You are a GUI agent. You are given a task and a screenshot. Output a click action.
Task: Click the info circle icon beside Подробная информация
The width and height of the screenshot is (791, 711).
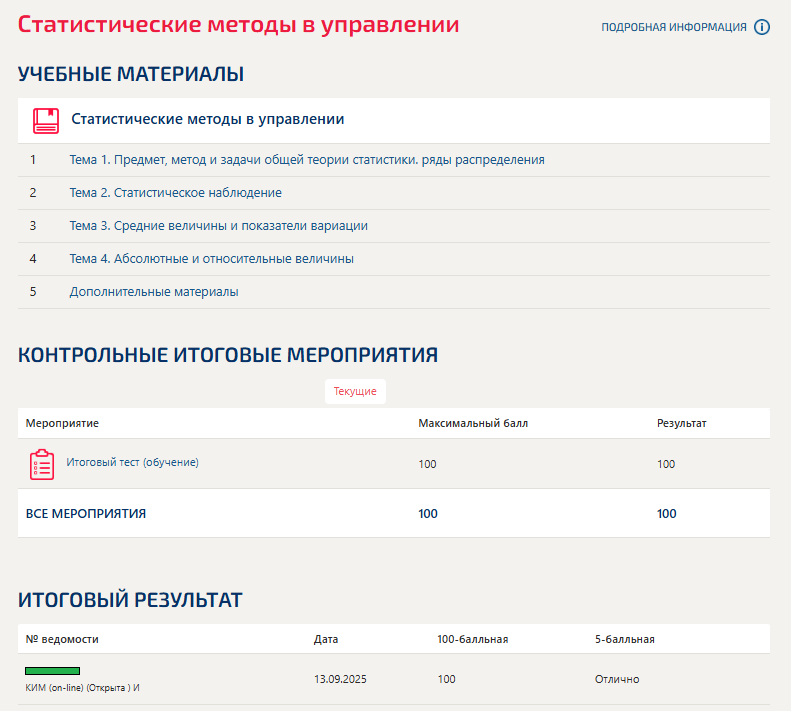pos(762,27)
